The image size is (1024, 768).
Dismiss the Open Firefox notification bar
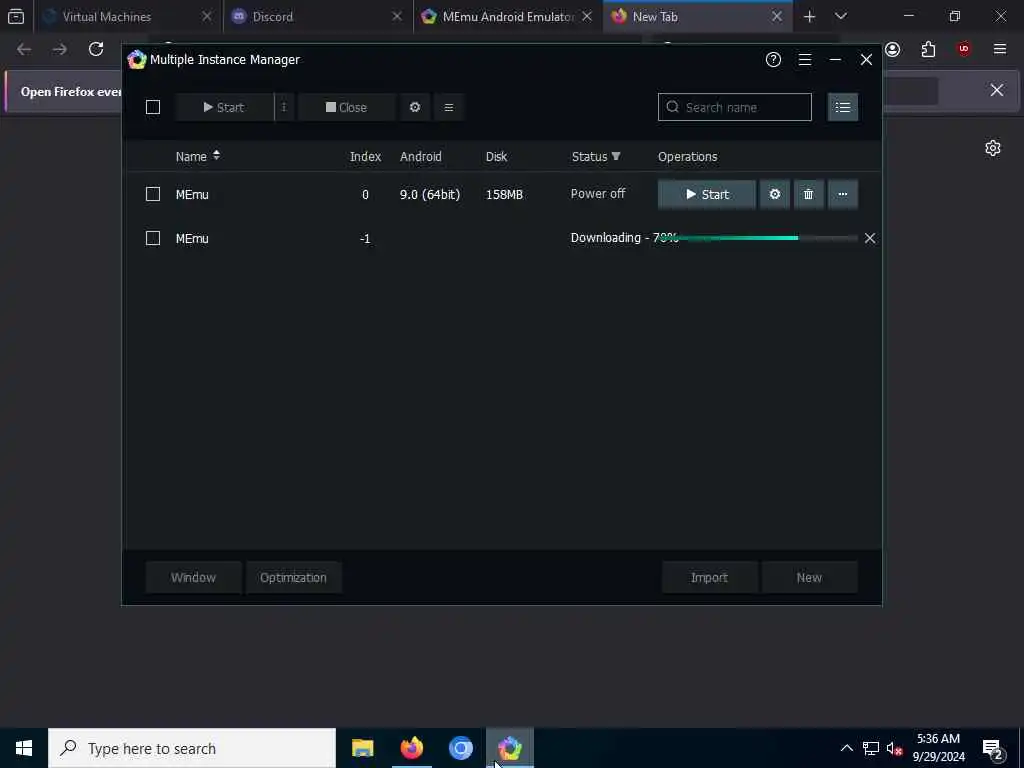coord(997,90)
